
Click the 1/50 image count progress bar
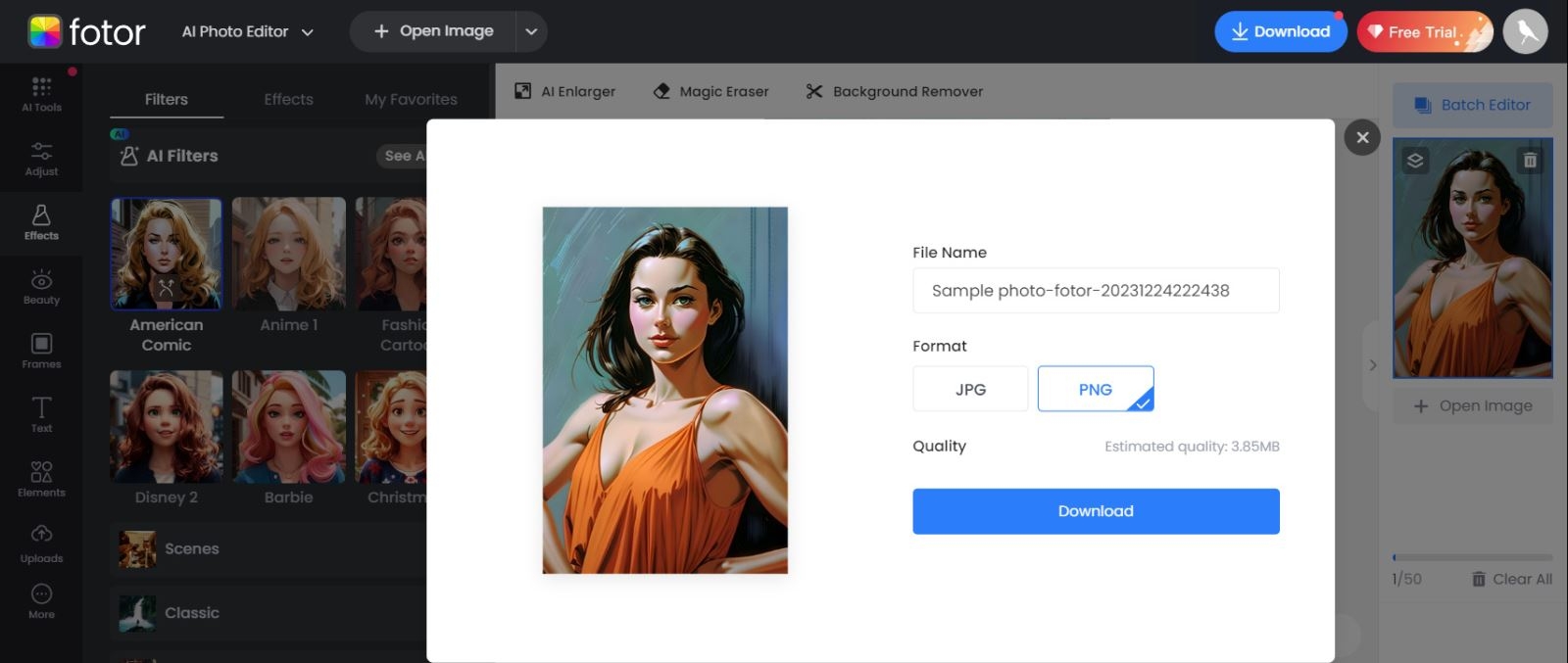[x=1472, y=557]
